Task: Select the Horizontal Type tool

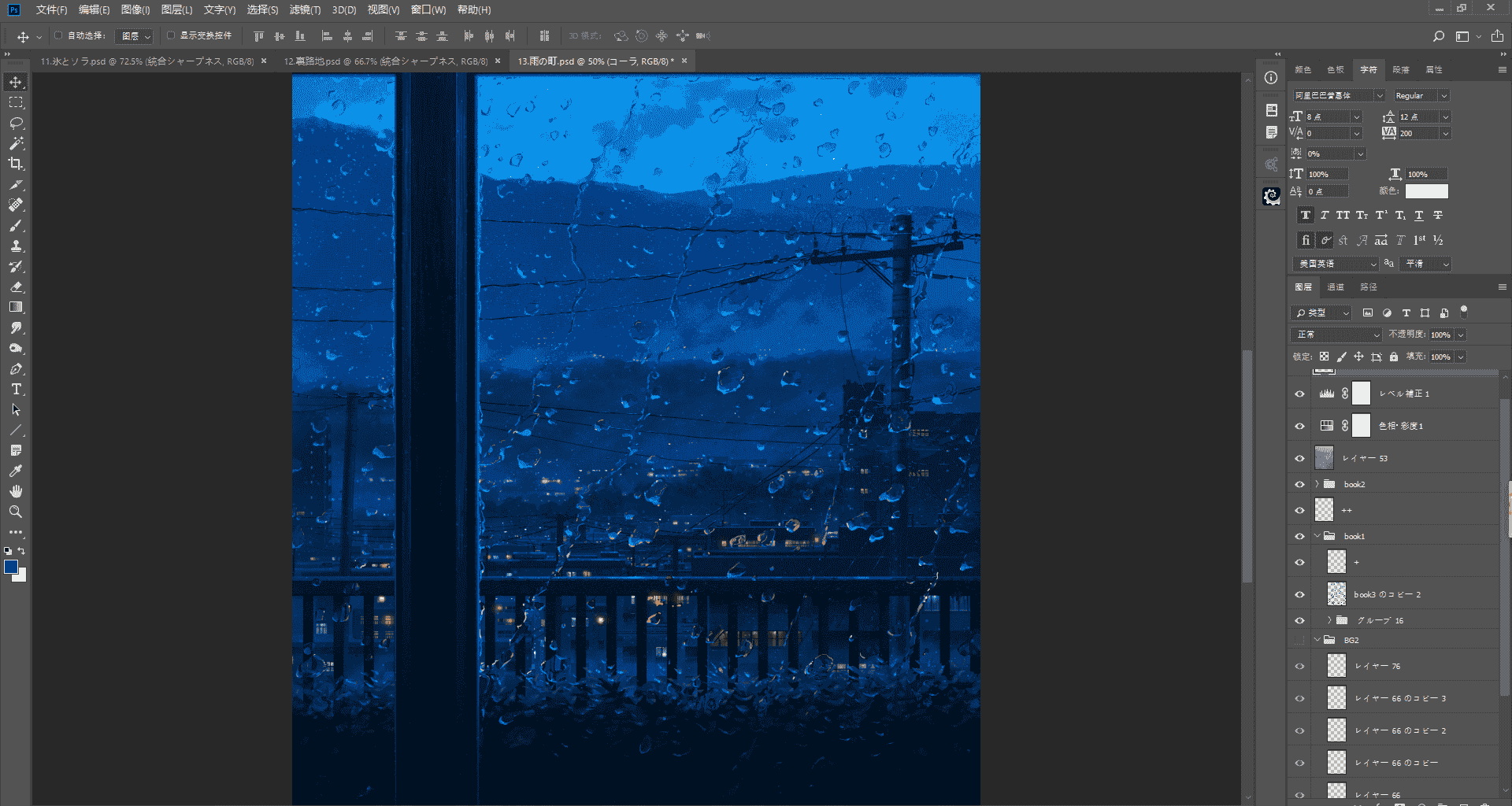Action: click(x=16, y=389)
